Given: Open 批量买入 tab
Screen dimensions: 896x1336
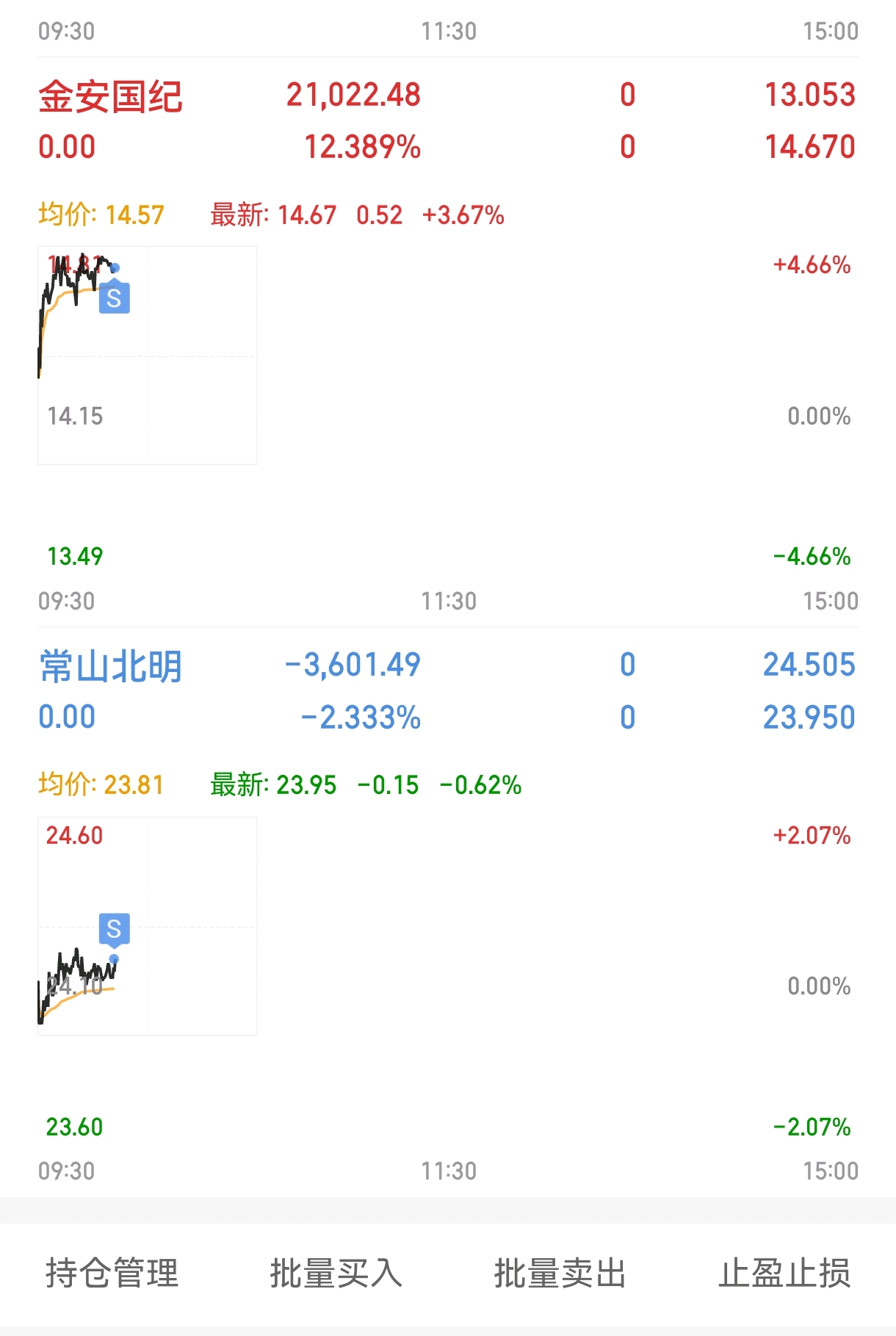Looking at the screenshot, I should click(x=336, y=1273).
